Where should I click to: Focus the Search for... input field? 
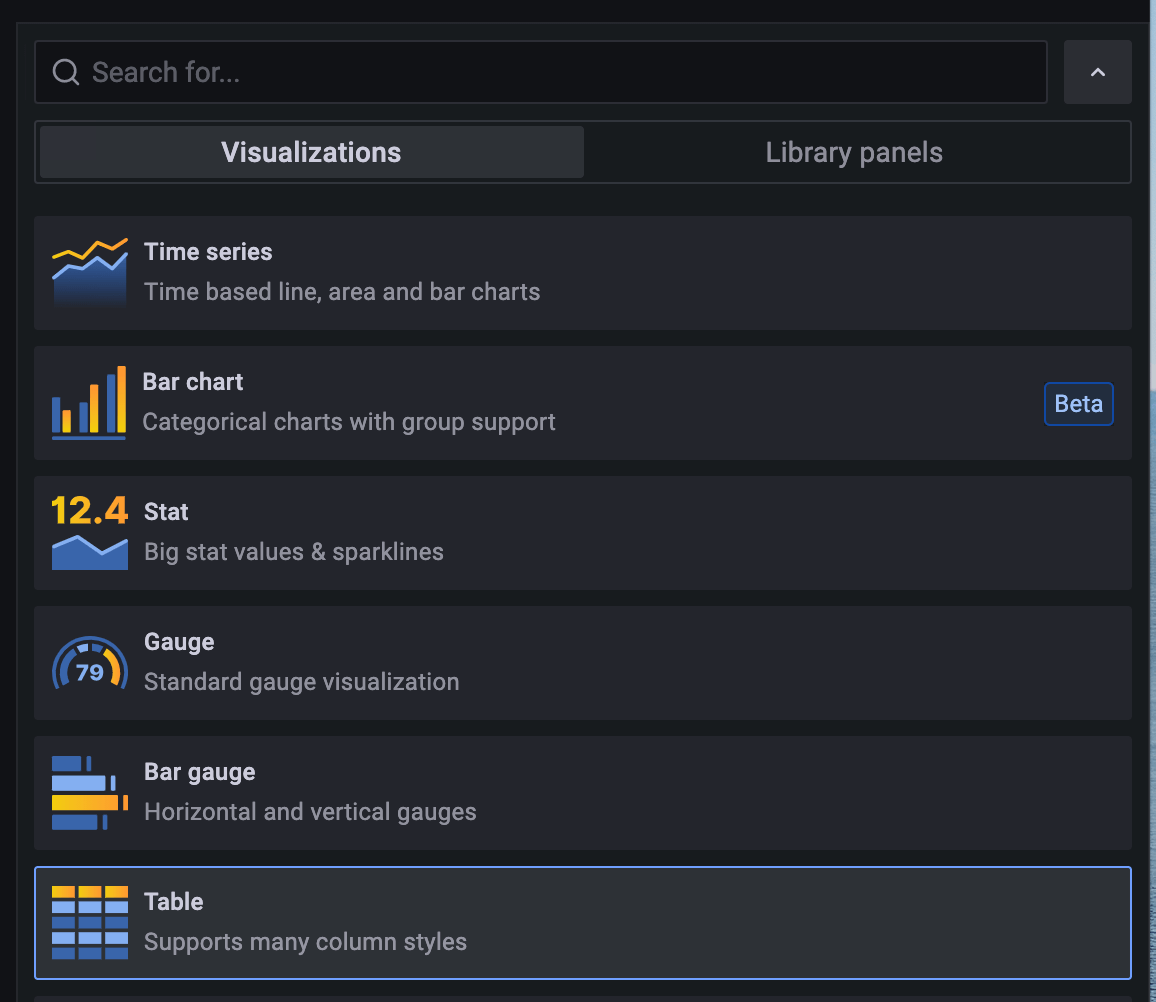560,72
